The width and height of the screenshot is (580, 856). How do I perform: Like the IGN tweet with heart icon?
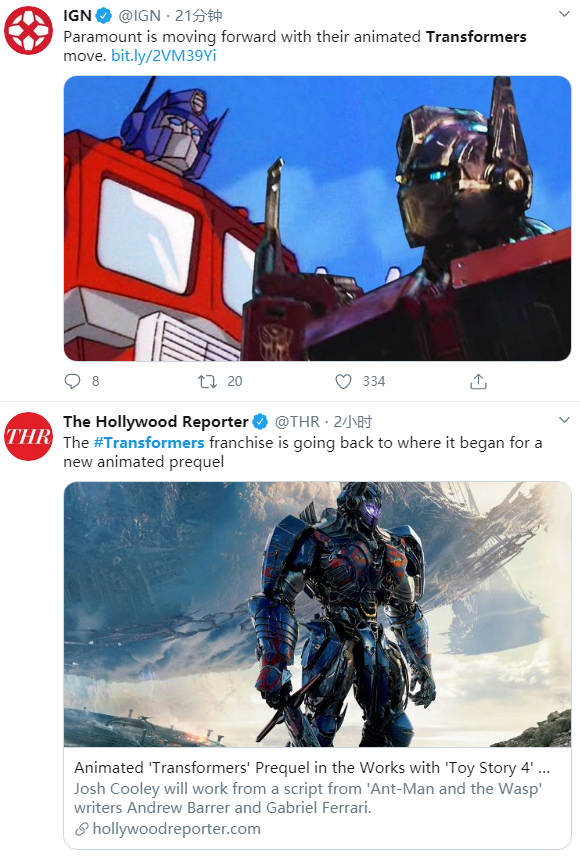pyautogui.click(x=343, y=381)
